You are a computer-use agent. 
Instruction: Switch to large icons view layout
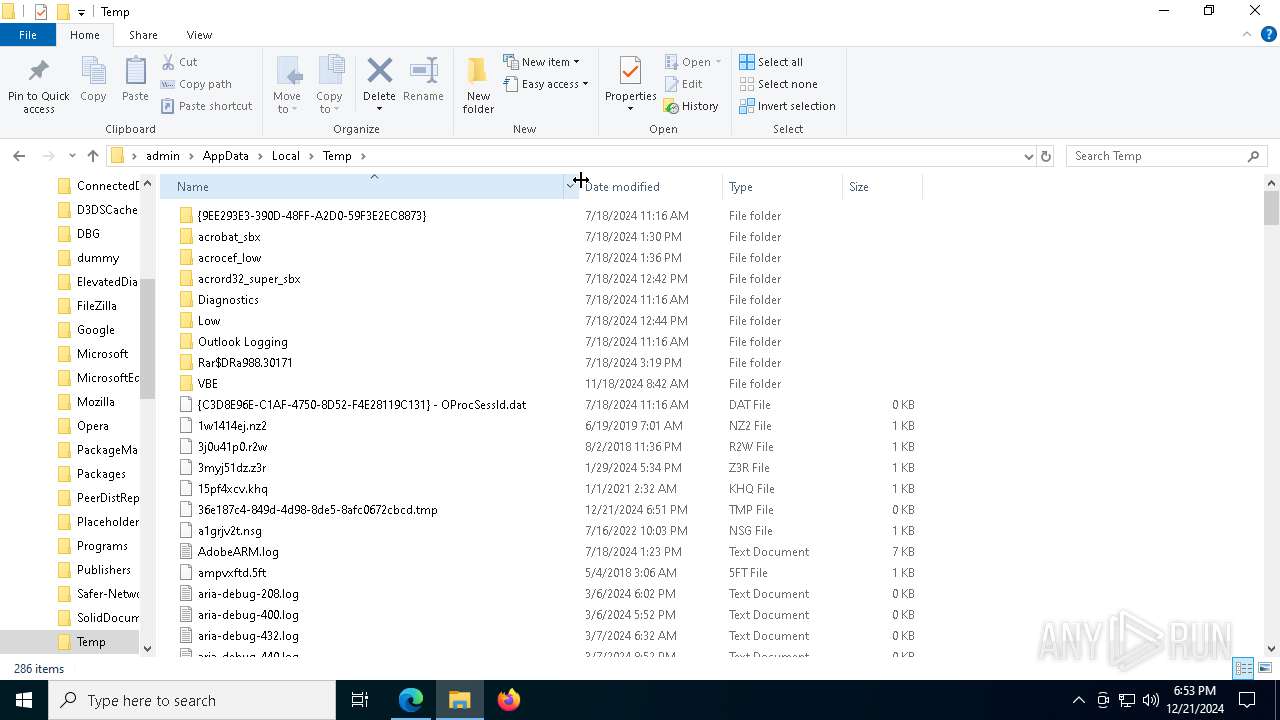coord(1265,668)
